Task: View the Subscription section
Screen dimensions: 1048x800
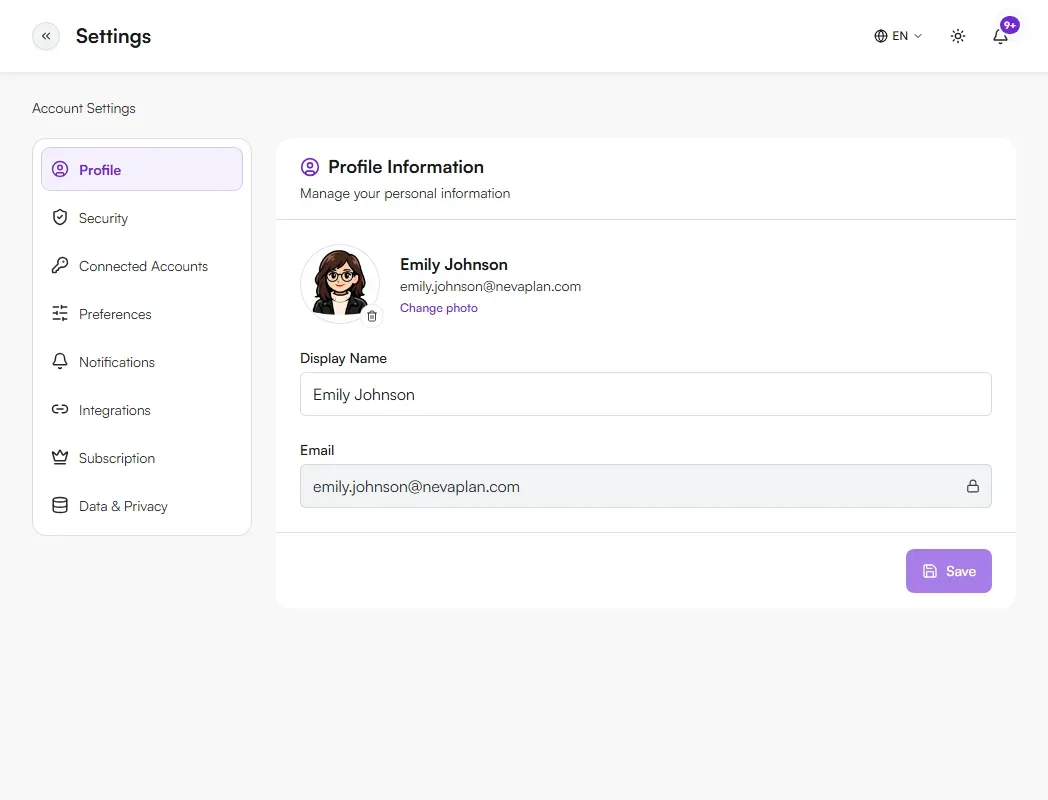Action: [x=142, y=458]
